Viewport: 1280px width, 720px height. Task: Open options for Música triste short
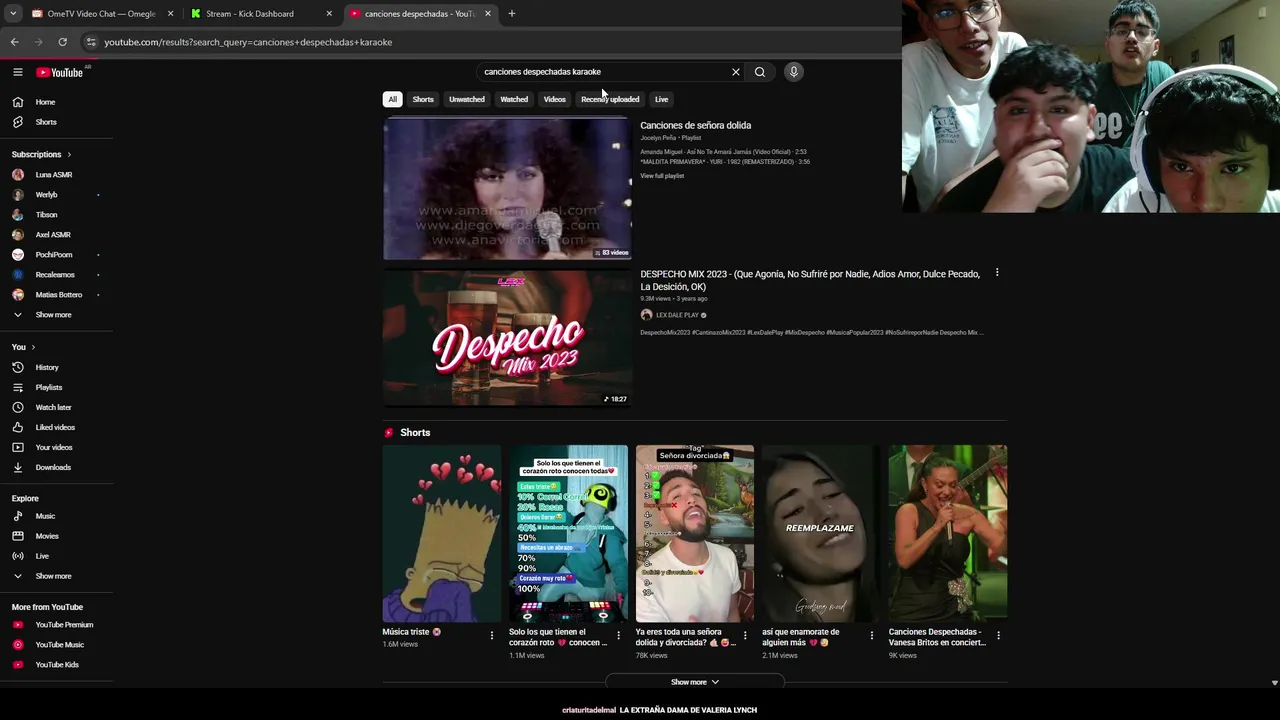[x=491, y=635]
